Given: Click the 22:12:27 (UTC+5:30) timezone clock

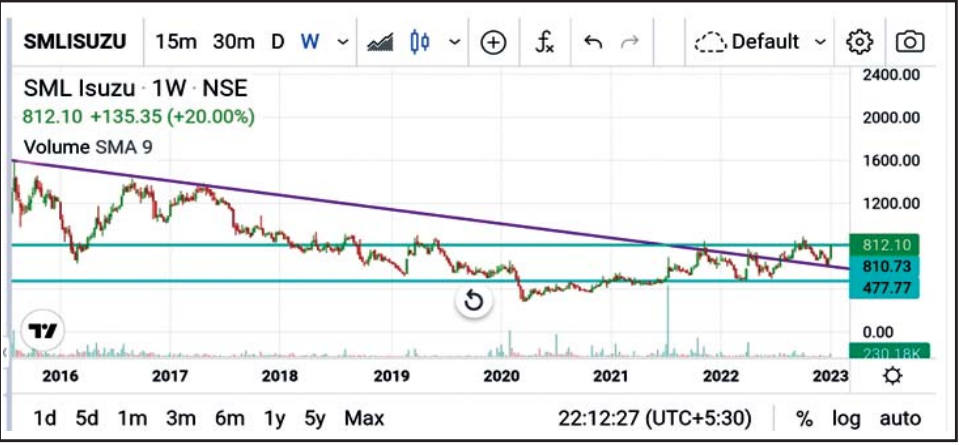Looking at the screenshot, I should (x=654, y=419).
